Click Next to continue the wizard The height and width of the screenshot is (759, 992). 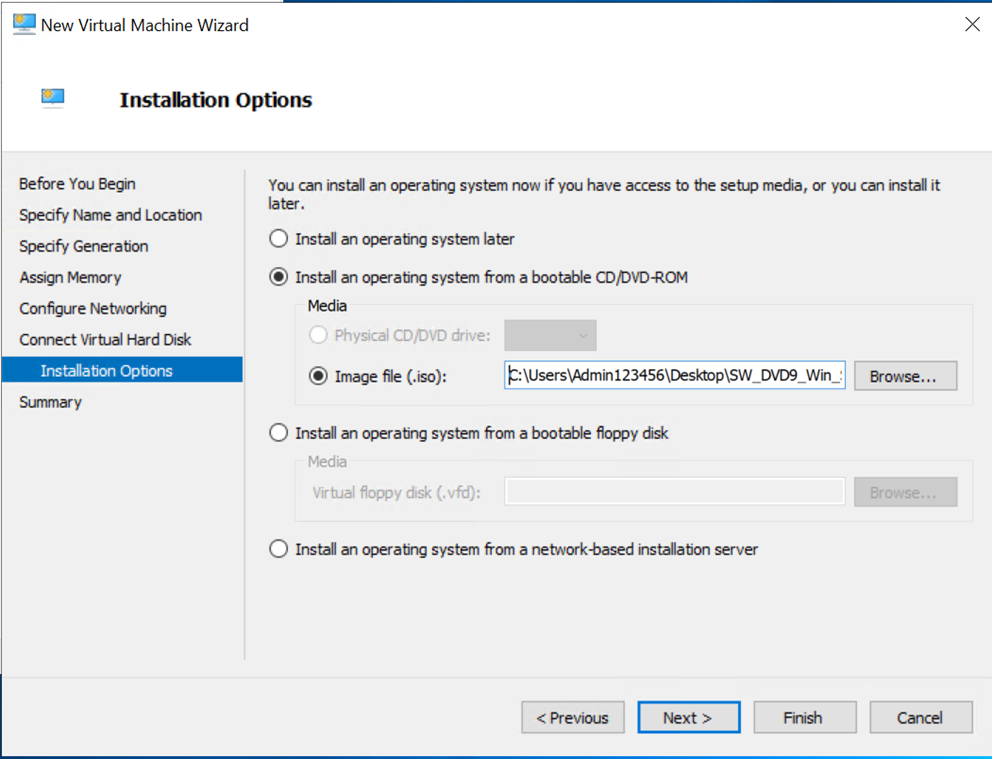point(688,717)
